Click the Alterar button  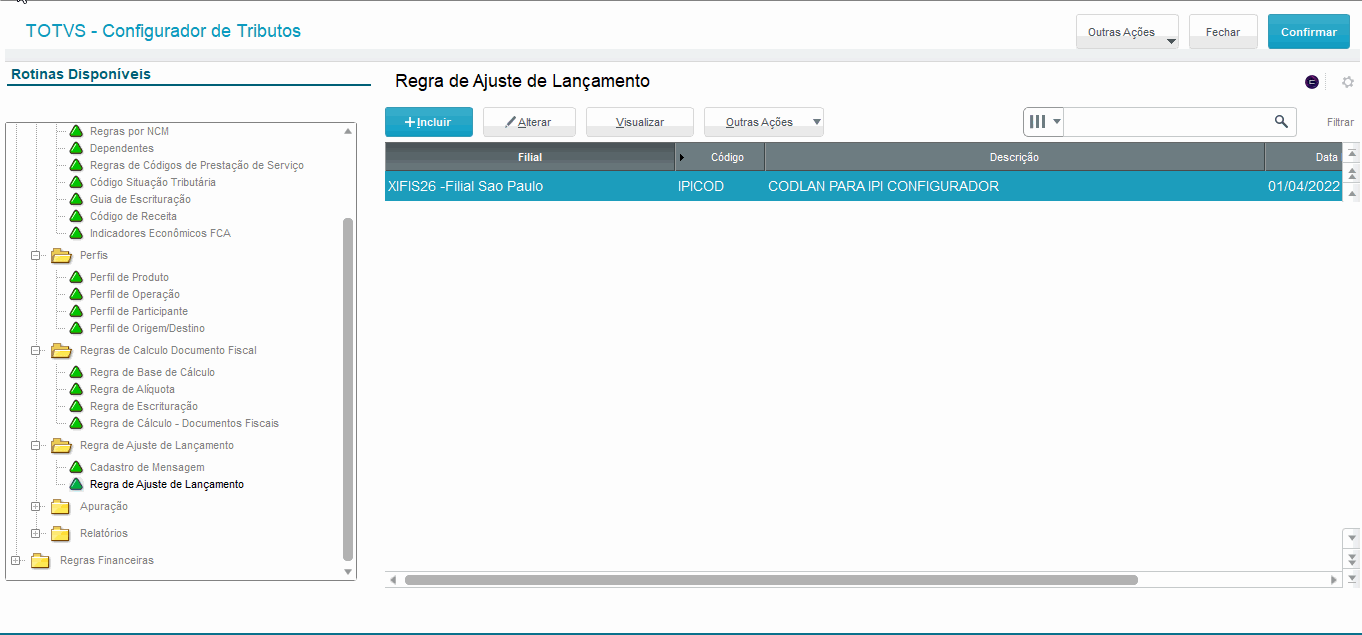pos(530,122)
